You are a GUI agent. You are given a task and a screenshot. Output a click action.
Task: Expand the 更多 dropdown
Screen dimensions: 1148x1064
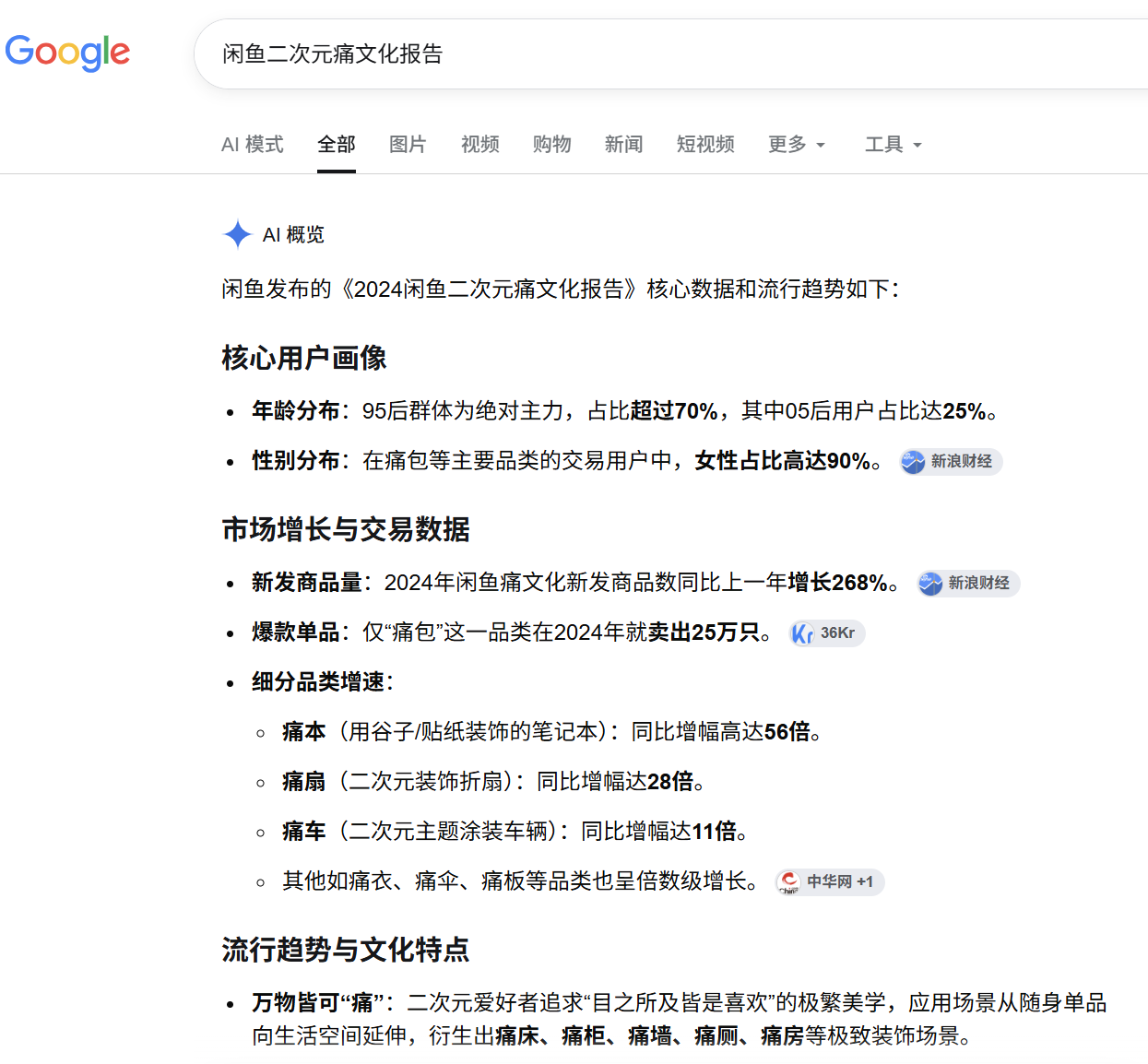pyautogui.click(x=797, y=144)
